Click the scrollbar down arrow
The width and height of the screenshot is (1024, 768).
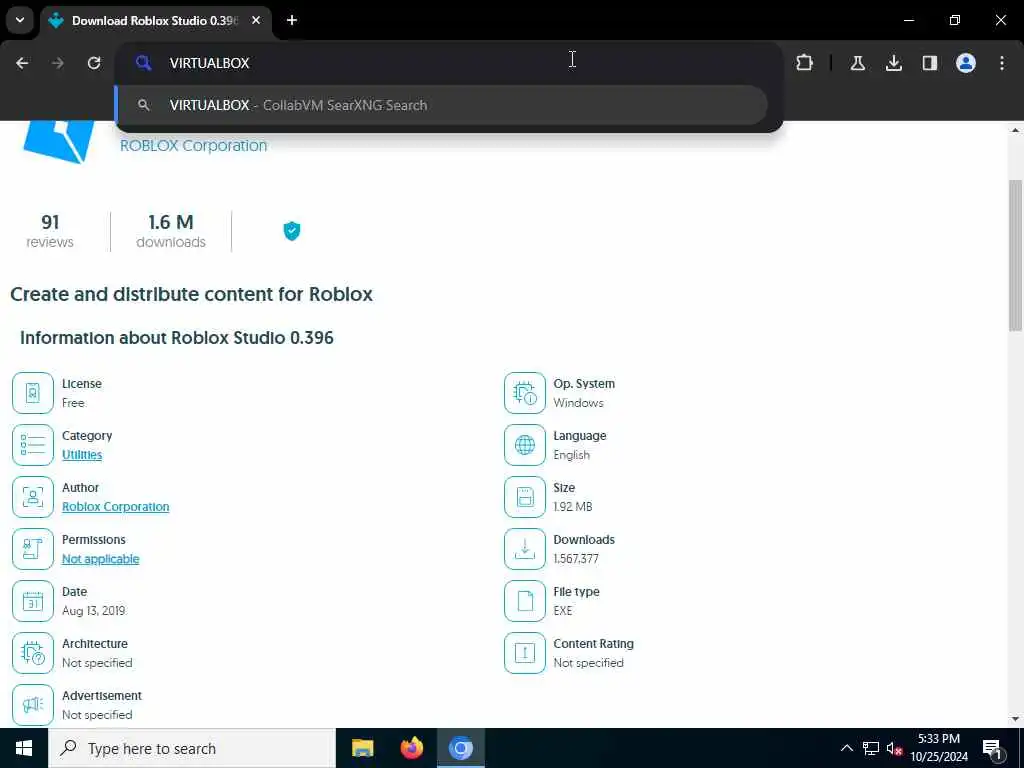pyautogui.click(x=1015, y=719)
